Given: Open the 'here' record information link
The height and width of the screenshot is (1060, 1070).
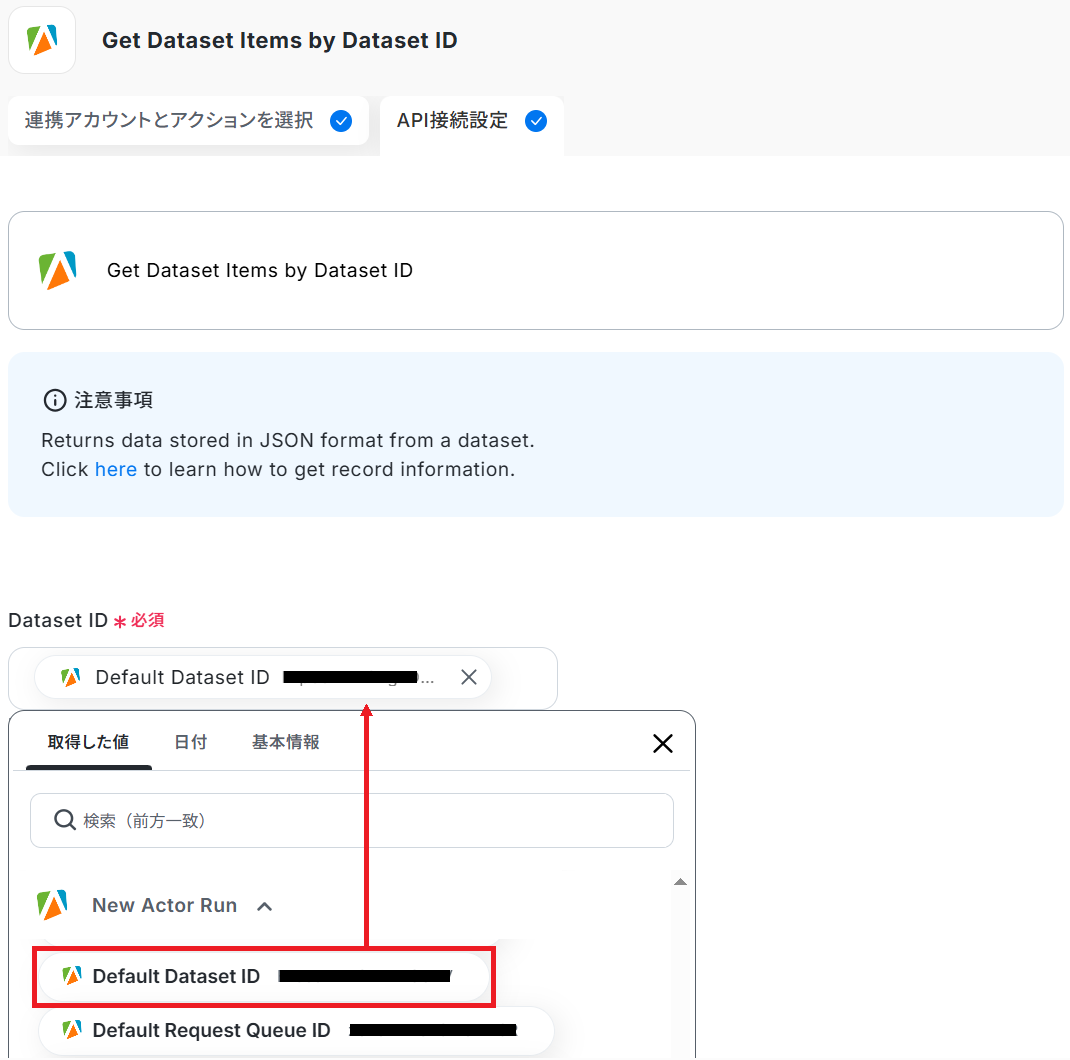Looking at the screenshot, I should [116, 470].
